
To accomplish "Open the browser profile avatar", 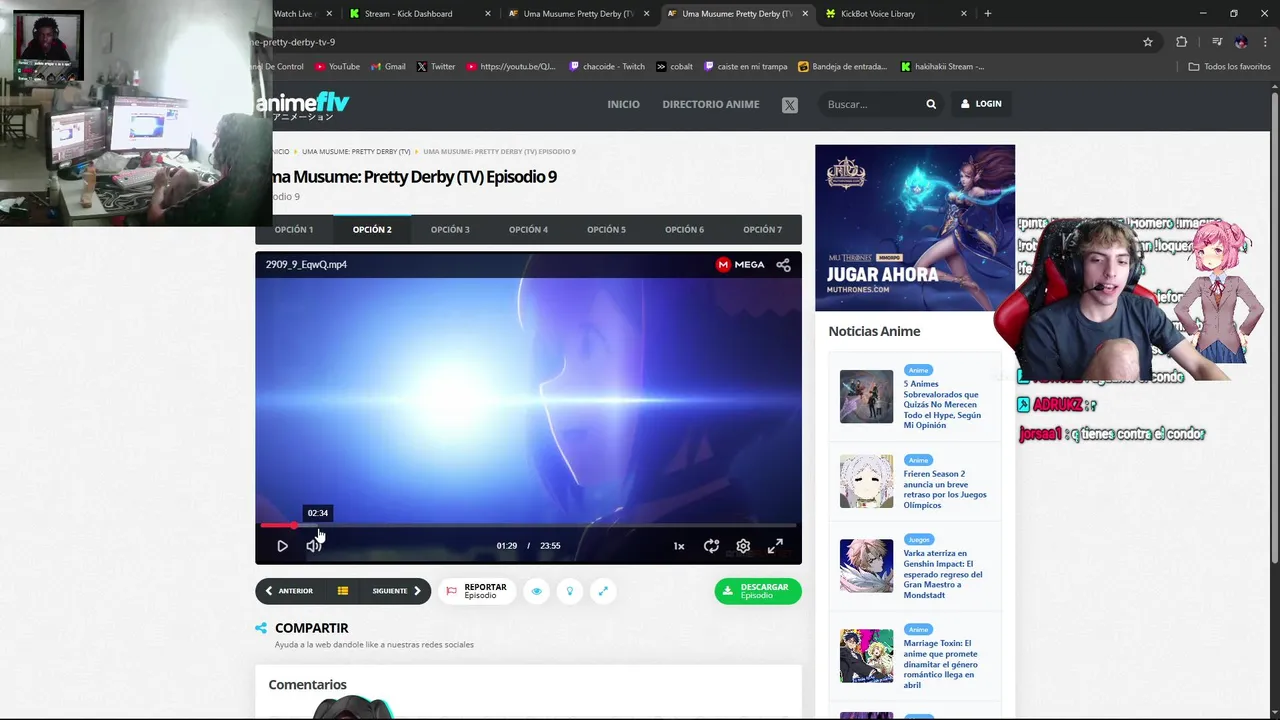I will pyautogui.click(x=1241, y=42).
